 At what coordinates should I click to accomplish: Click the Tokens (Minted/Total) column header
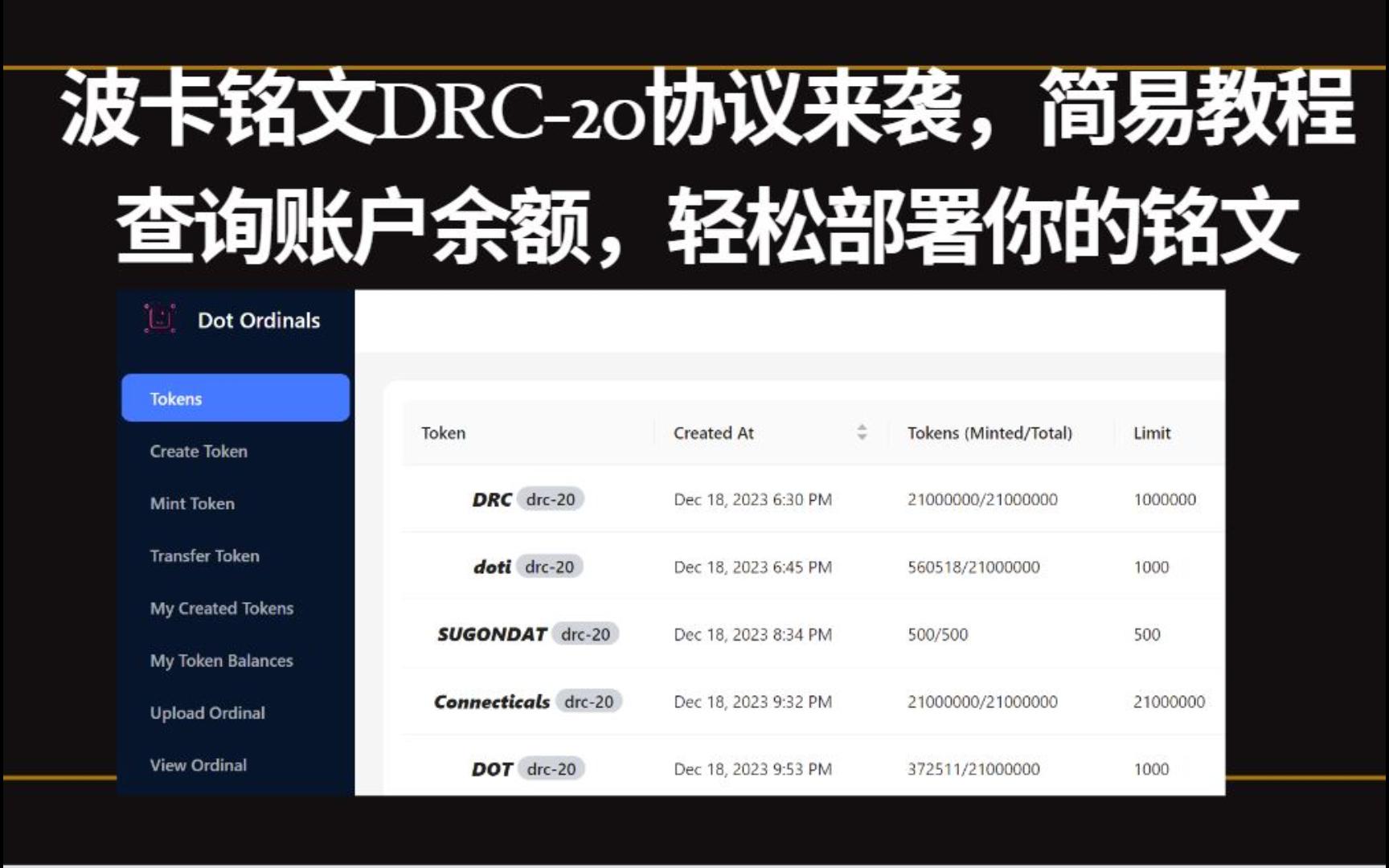pos(990,433)
